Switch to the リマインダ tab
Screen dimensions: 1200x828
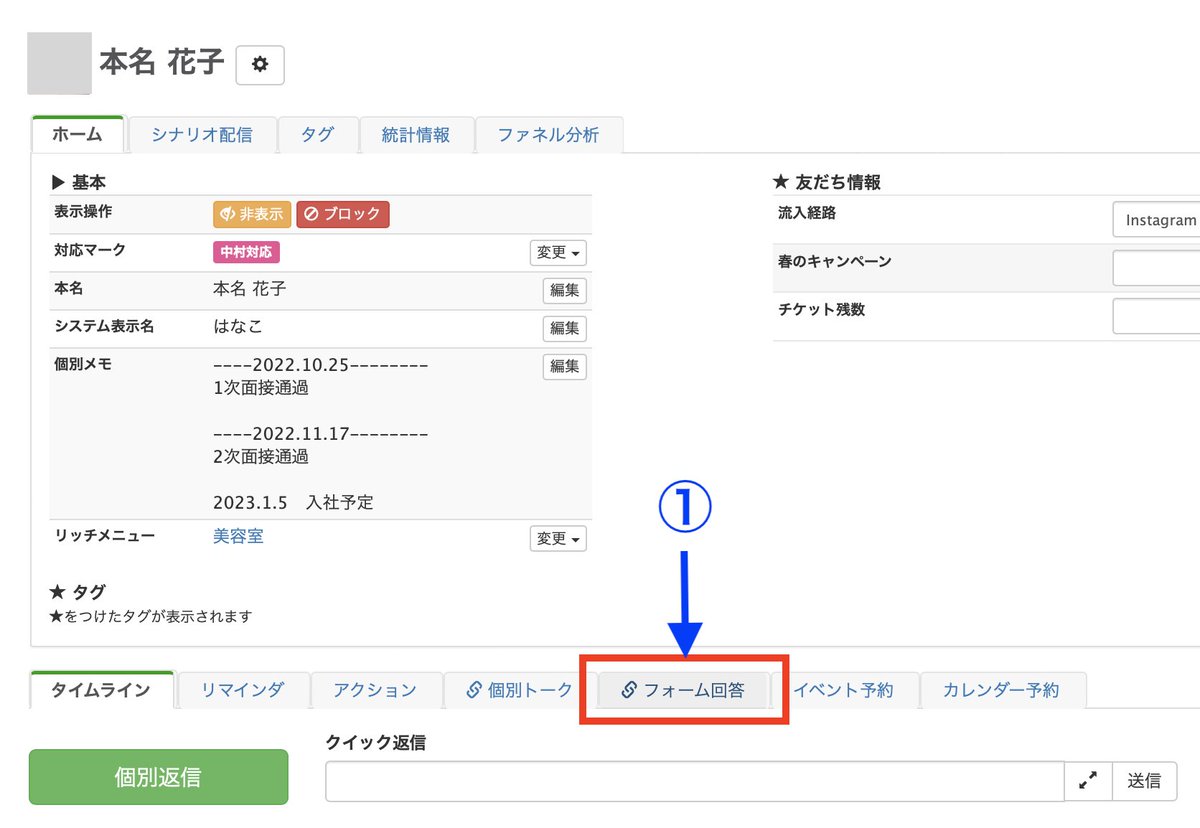[x=242, y=688]
